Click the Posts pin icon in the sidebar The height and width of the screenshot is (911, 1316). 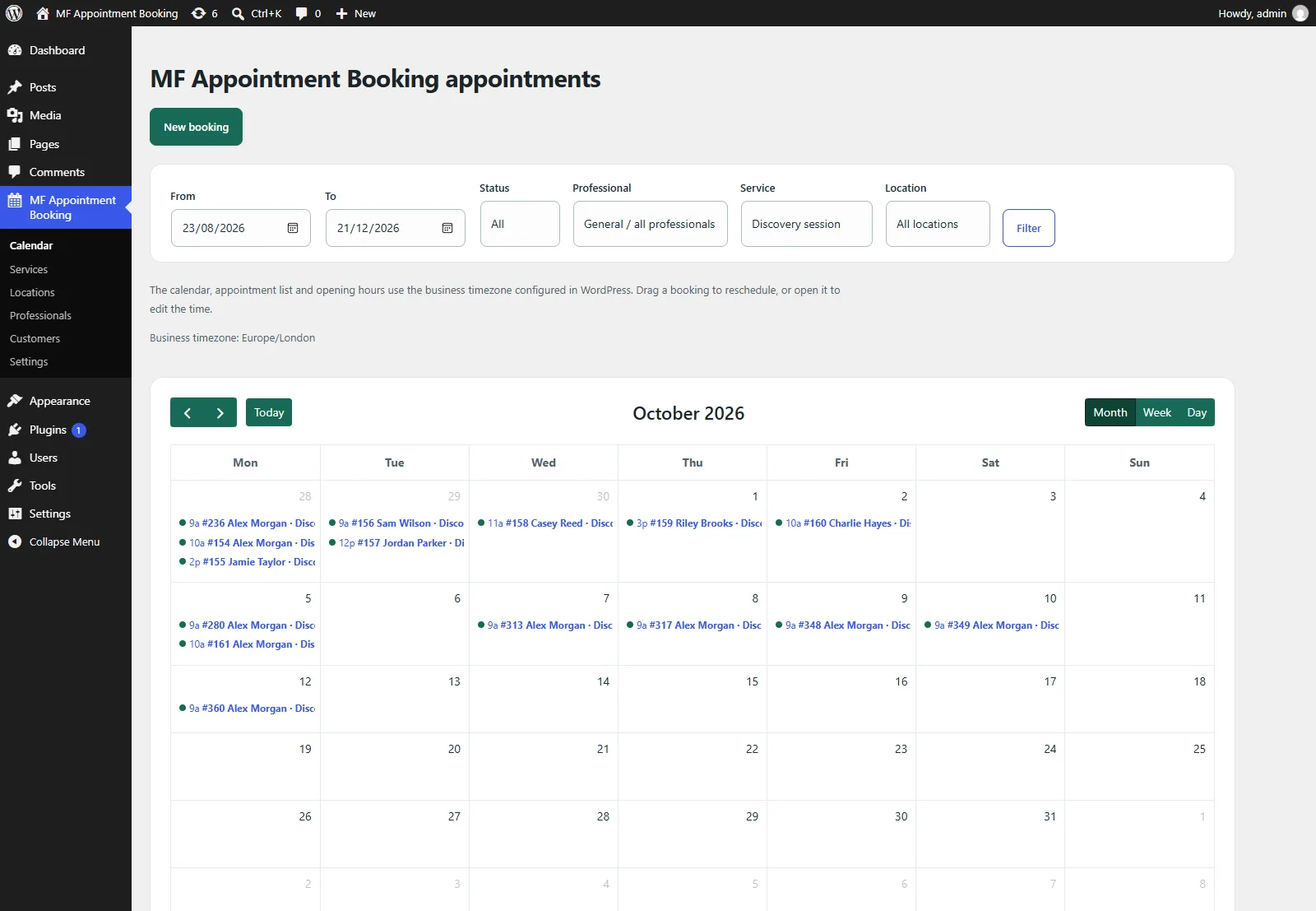[x=15, y=87]
